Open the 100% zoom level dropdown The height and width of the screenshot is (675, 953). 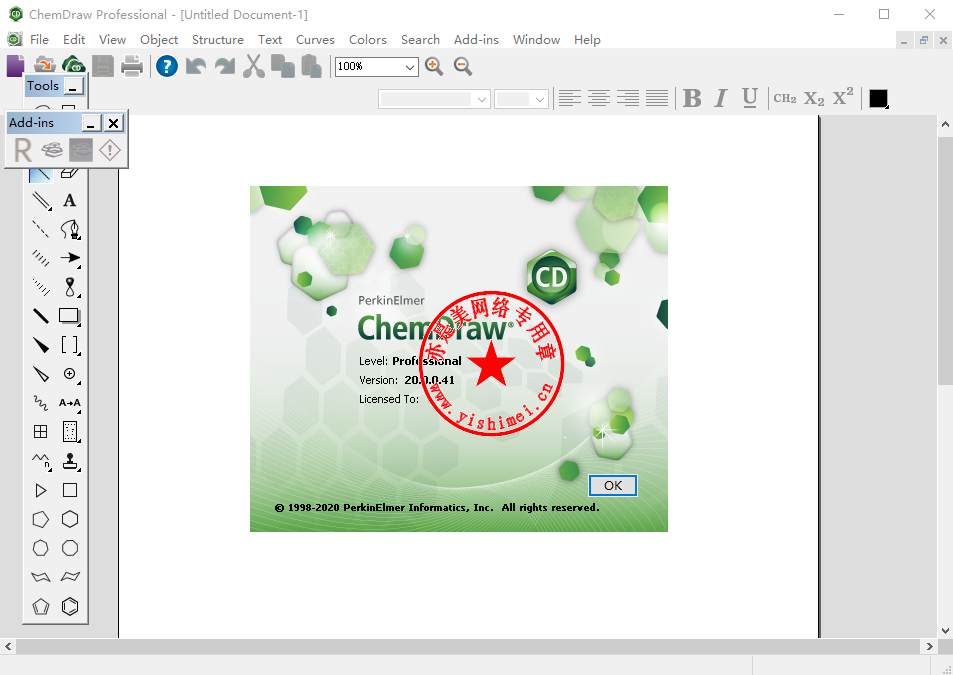pyautogui.click(x=410, y=67)
